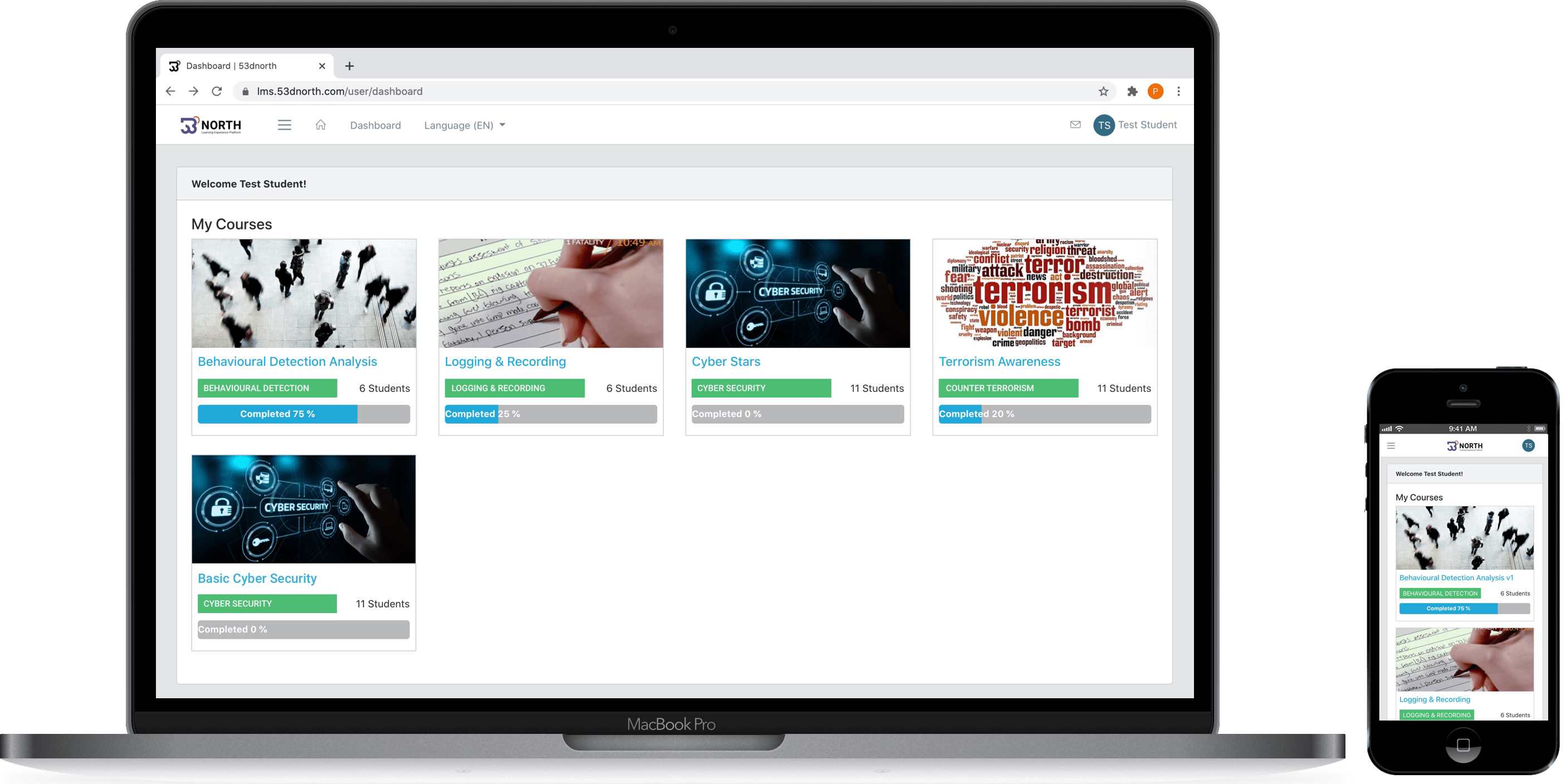Click the TS avatar on phone

tap(1528, 445)
